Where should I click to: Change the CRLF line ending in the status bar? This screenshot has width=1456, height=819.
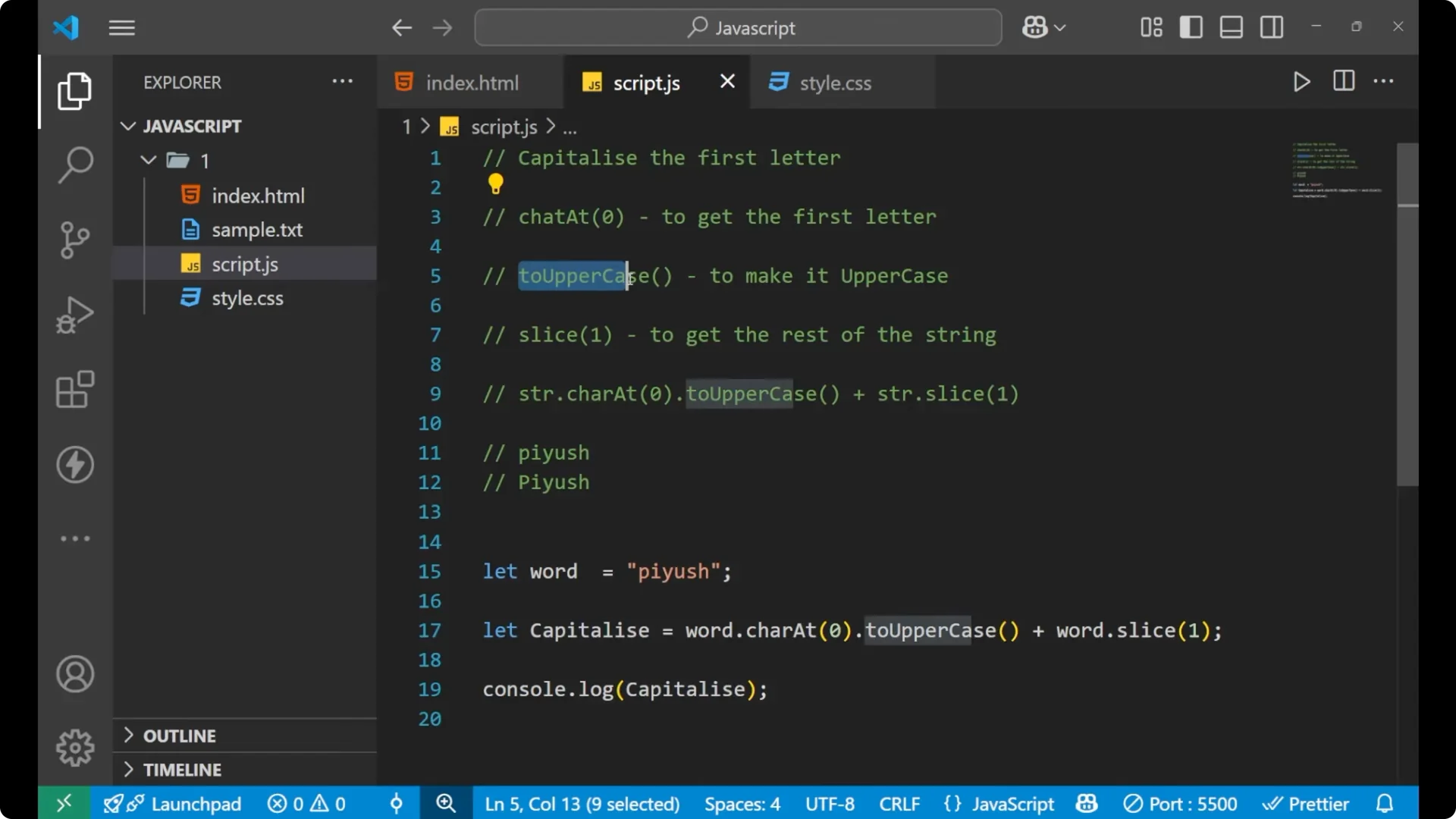(x=899, y=803)
